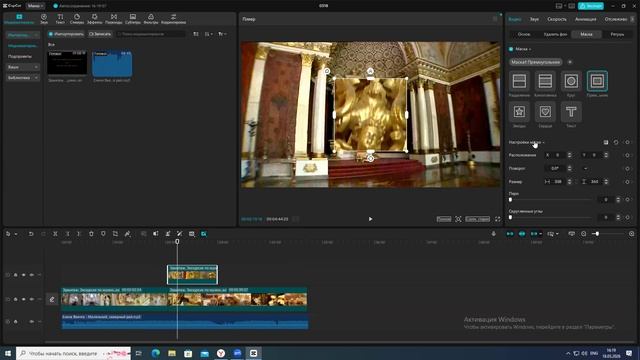Click the Rounded corners slider
The height and width of the screenshot is (360, 640).
[x=551, y=218]
